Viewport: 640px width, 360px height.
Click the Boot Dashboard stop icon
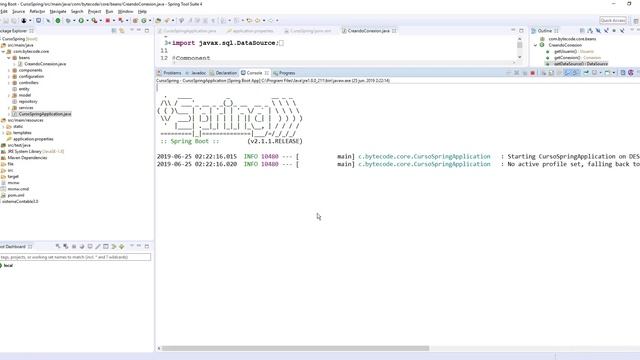coord(74,247)
